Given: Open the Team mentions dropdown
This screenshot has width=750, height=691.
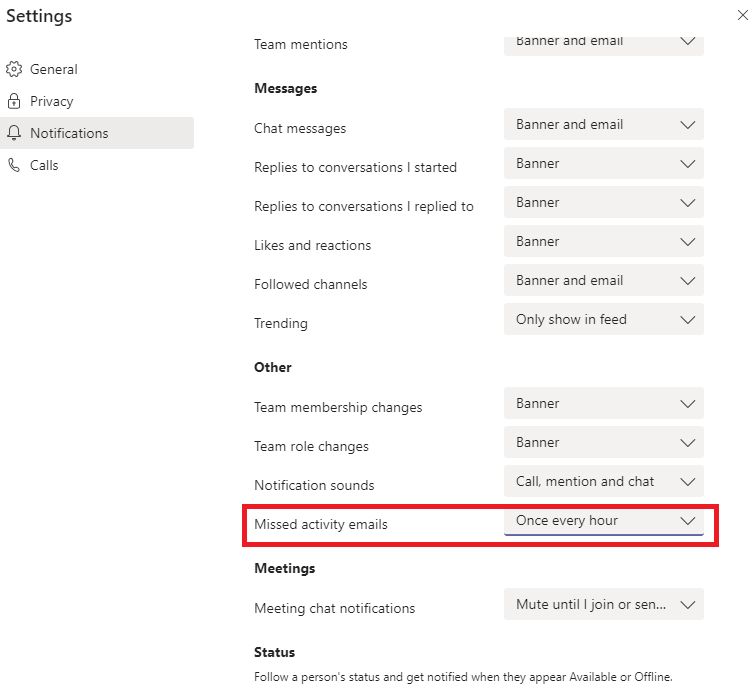Looking at the screenshot, I should coord(603,44).
